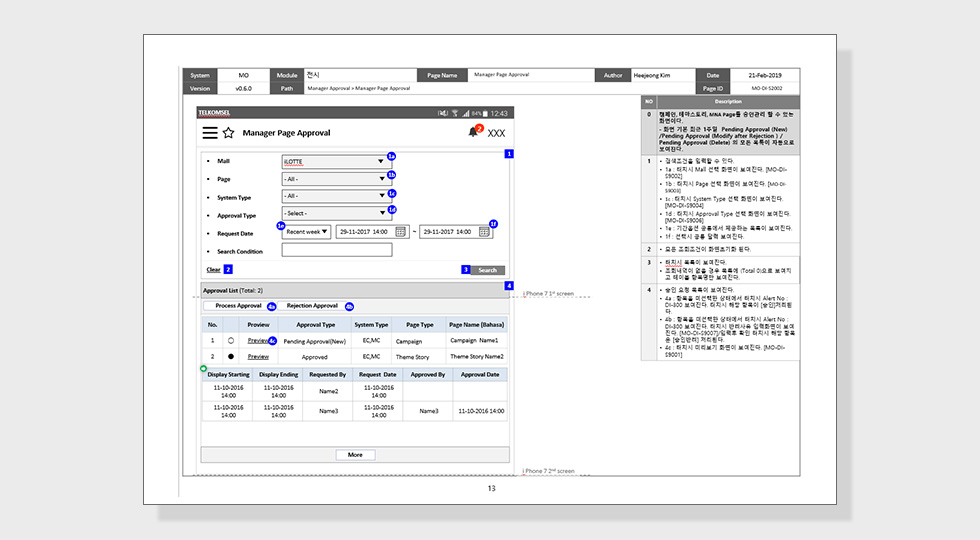Click the green circle marker near Display Starting

pyautogui.click(x=204, y=369)
